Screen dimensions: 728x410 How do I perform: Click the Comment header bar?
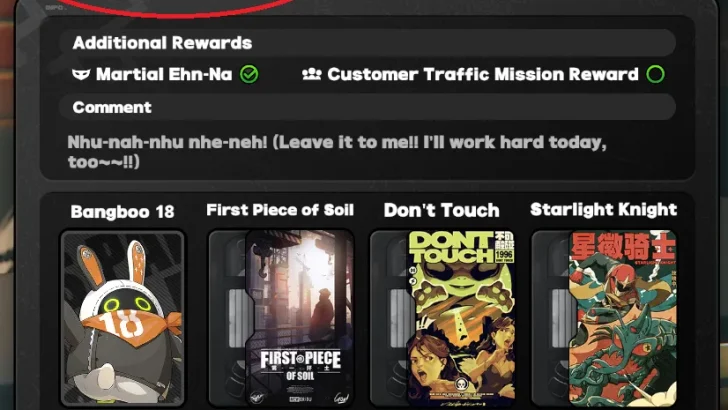click(367, 107)
